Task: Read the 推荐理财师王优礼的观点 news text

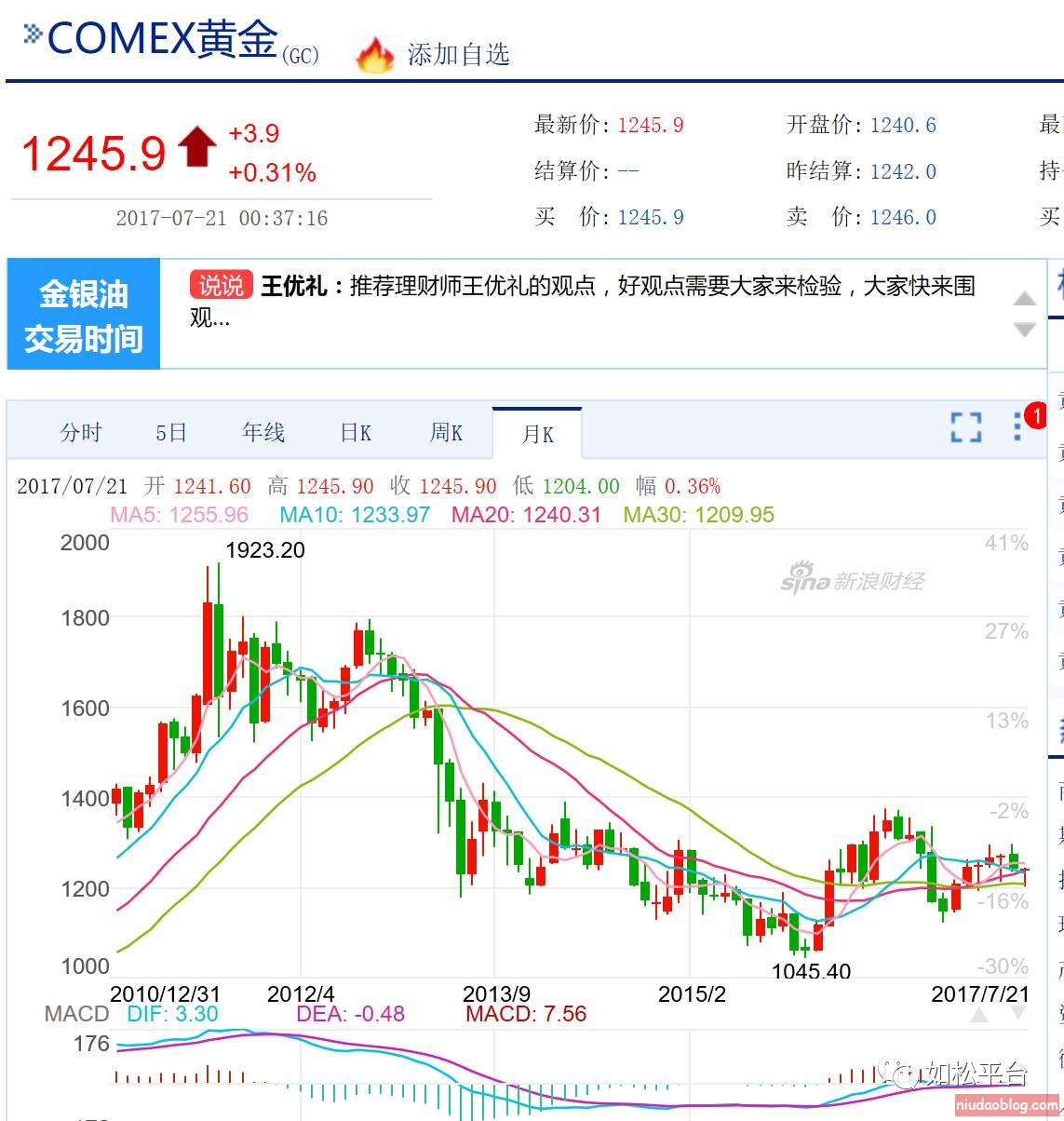Action: pos(582,301)
